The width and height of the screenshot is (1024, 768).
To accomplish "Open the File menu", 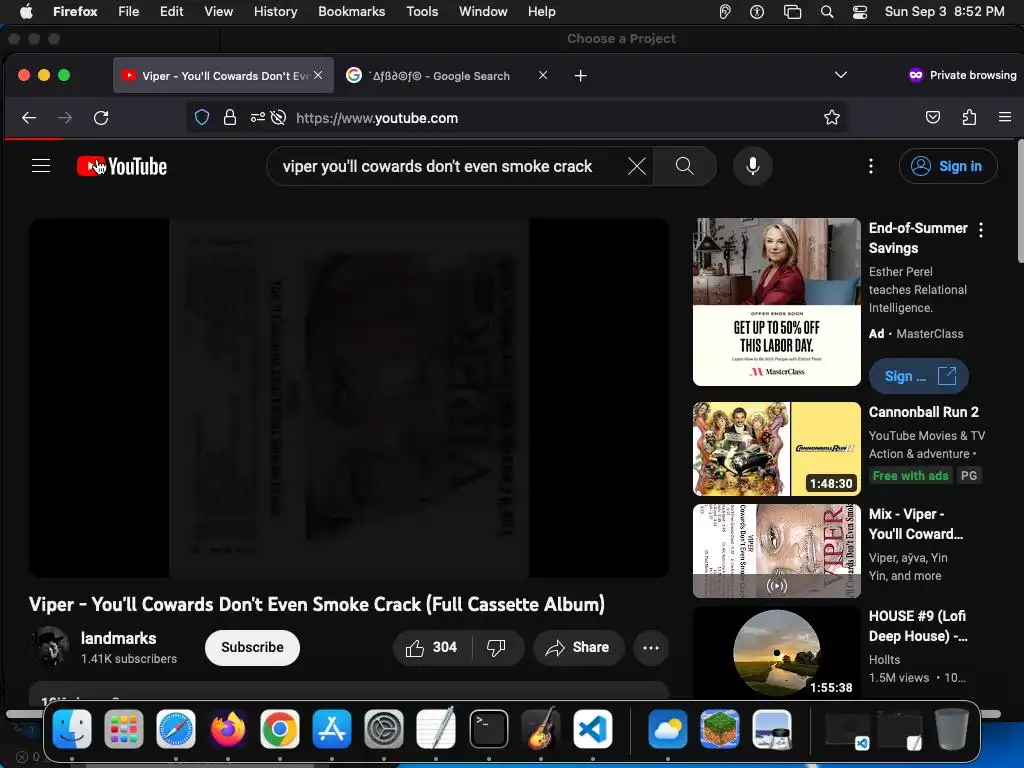I will point(129,12).
